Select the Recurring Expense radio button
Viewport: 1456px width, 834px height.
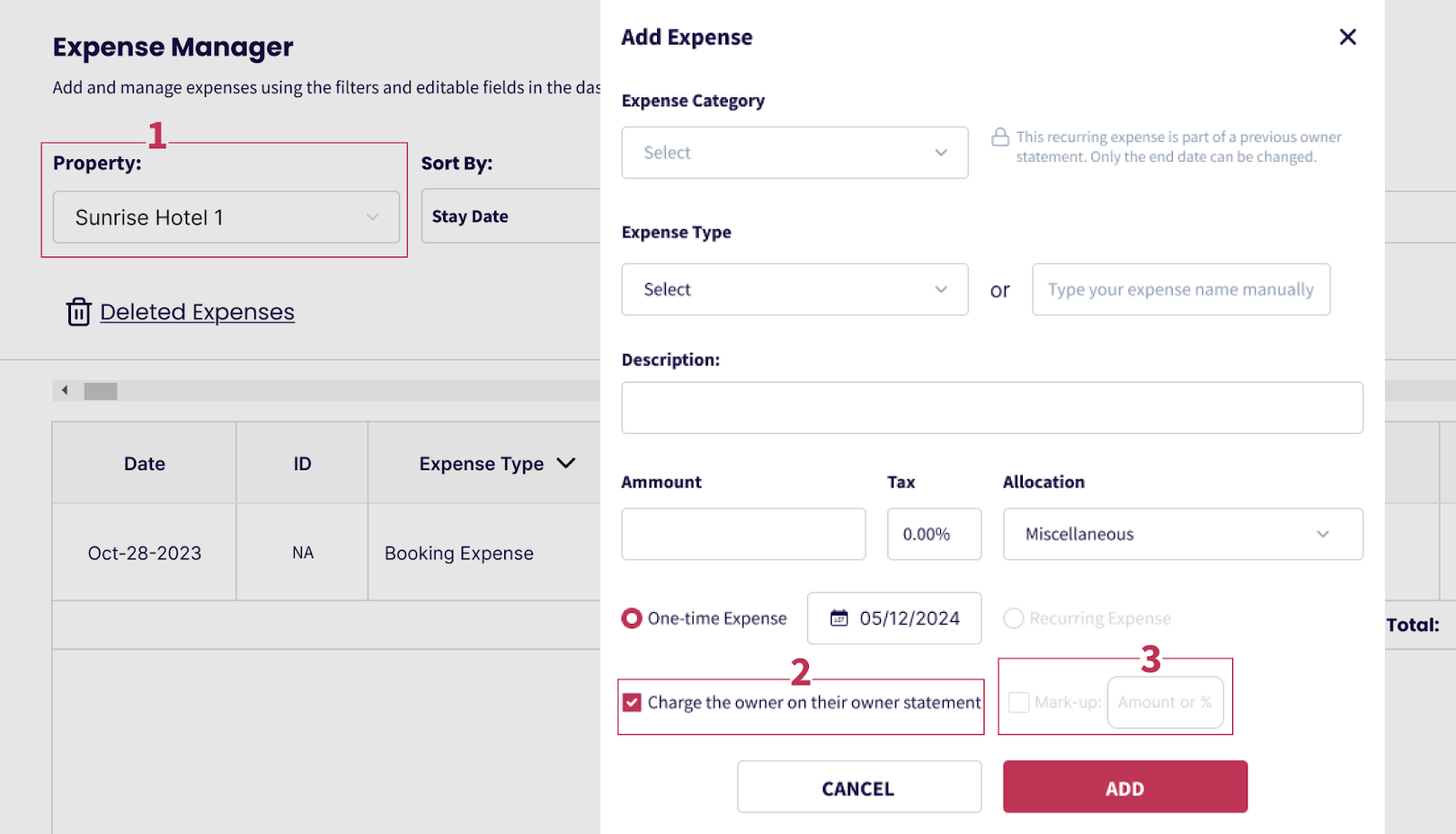tap(1013, 618)
